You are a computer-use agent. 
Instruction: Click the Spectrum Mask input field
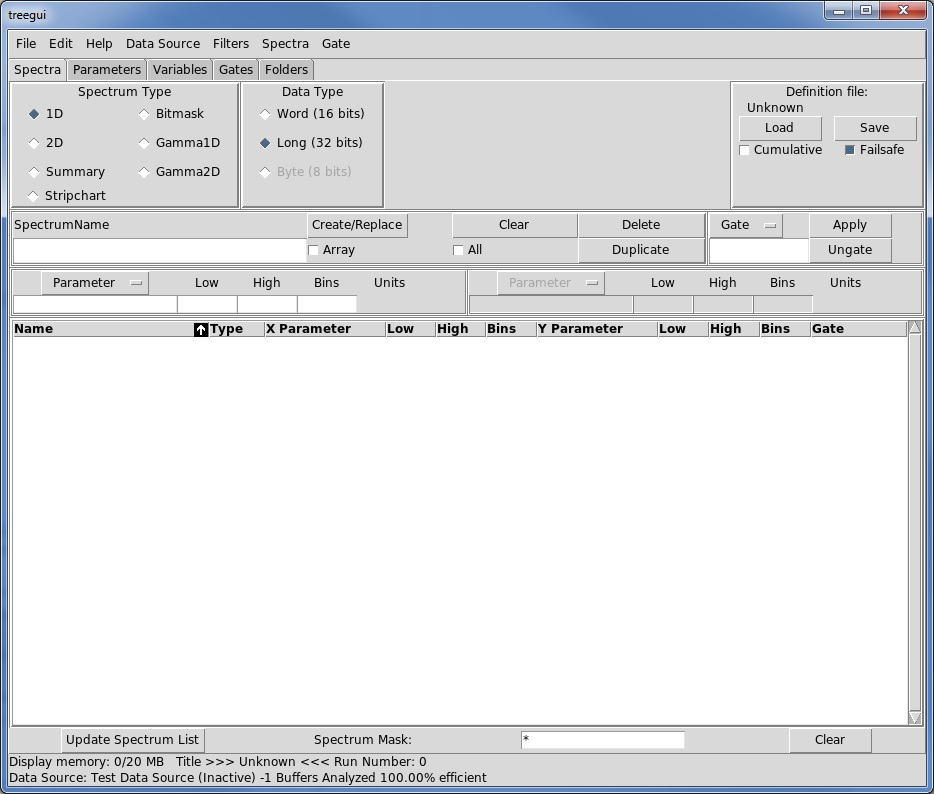(x=603, y=740)
